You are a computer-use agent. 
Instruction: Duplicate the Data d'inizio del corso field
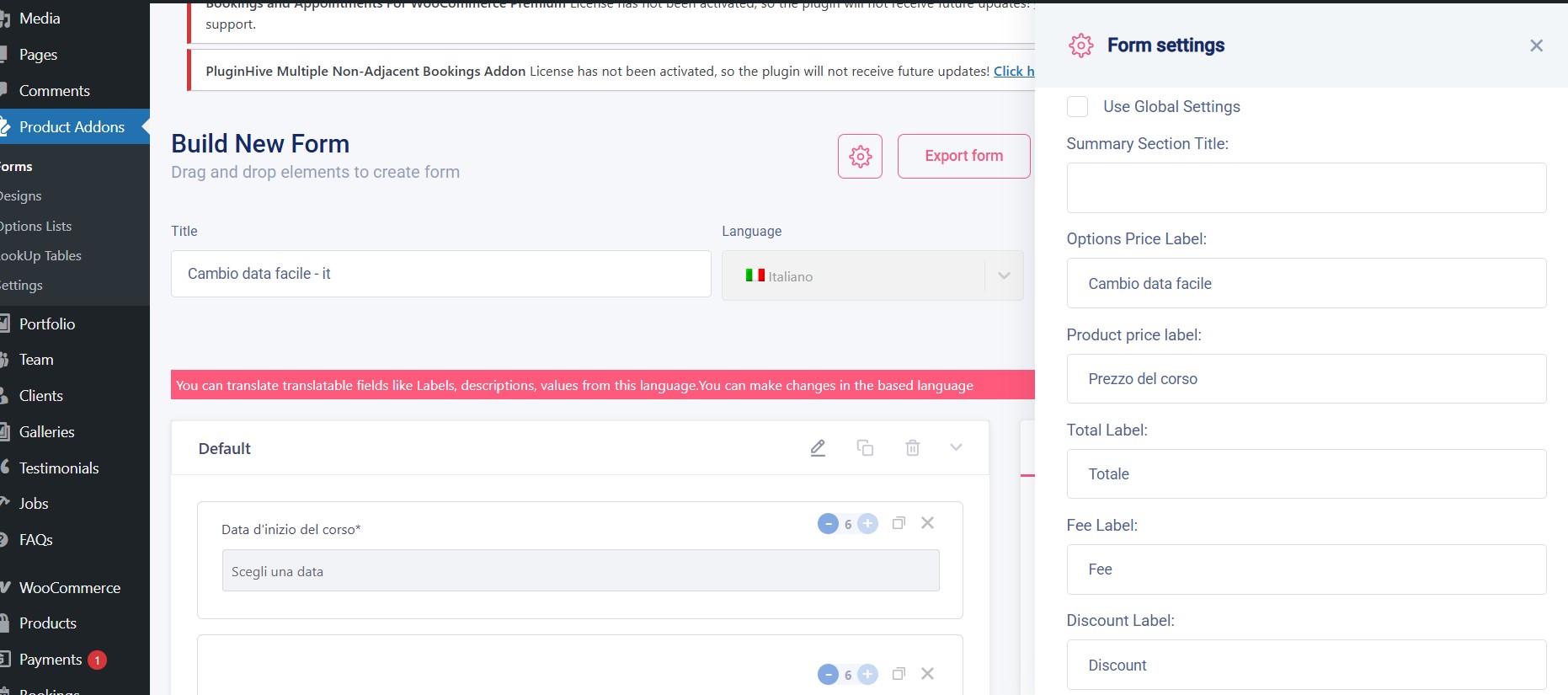tap(899, 523)
